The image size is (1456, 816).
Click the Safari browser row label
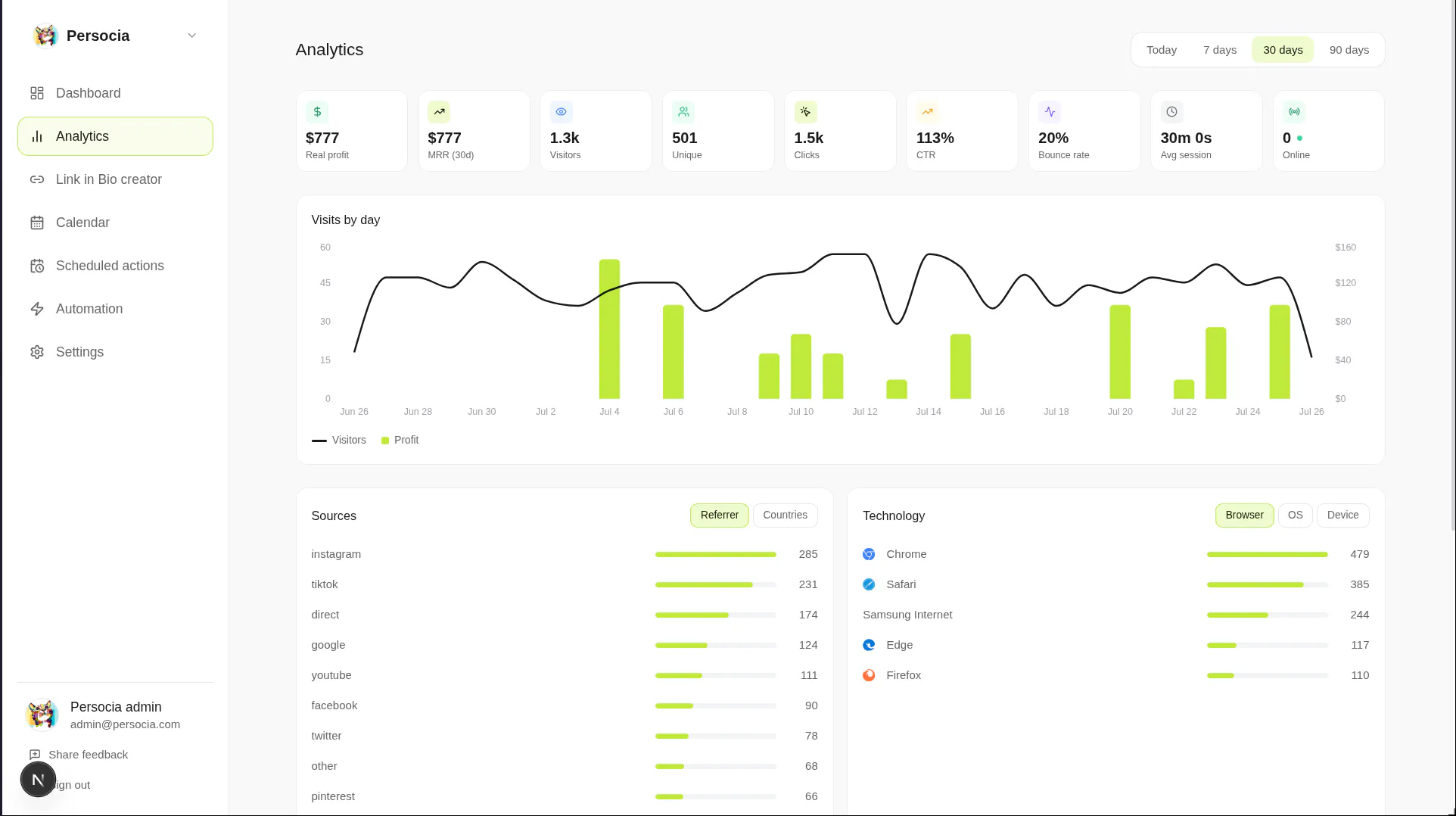pyautogui.click(x=901, y=584)
